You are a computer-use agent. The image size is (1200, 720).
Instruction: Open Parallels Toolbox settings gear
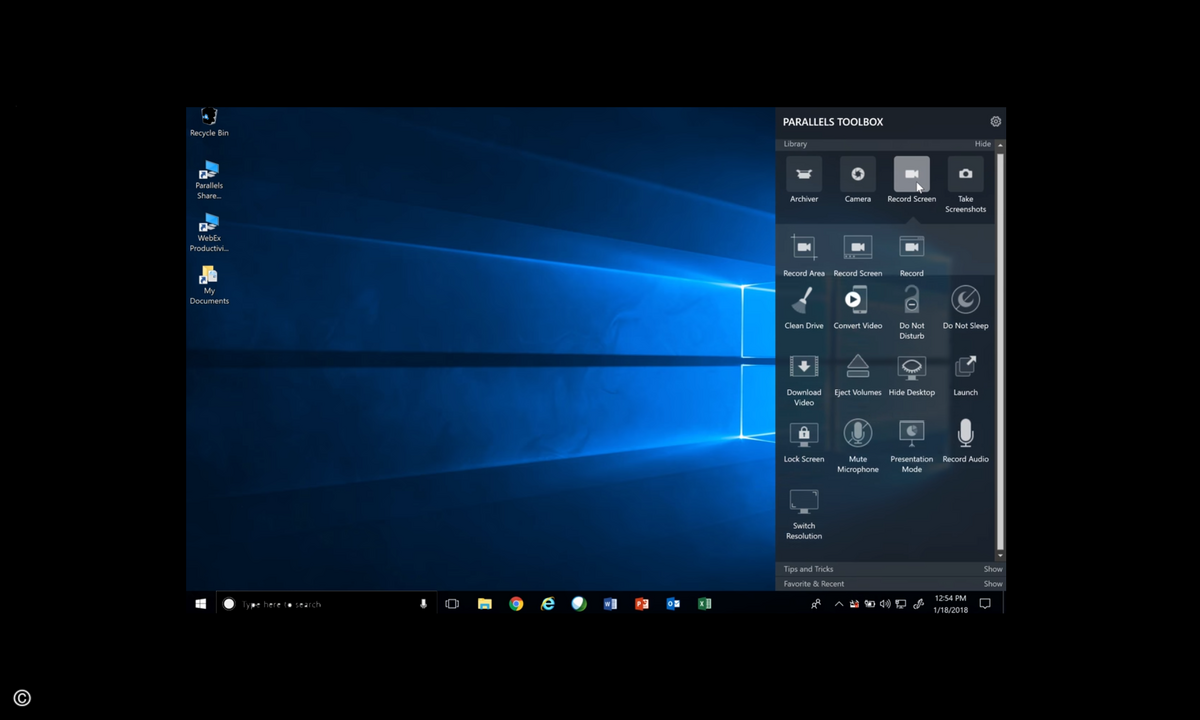pos(995,121)
